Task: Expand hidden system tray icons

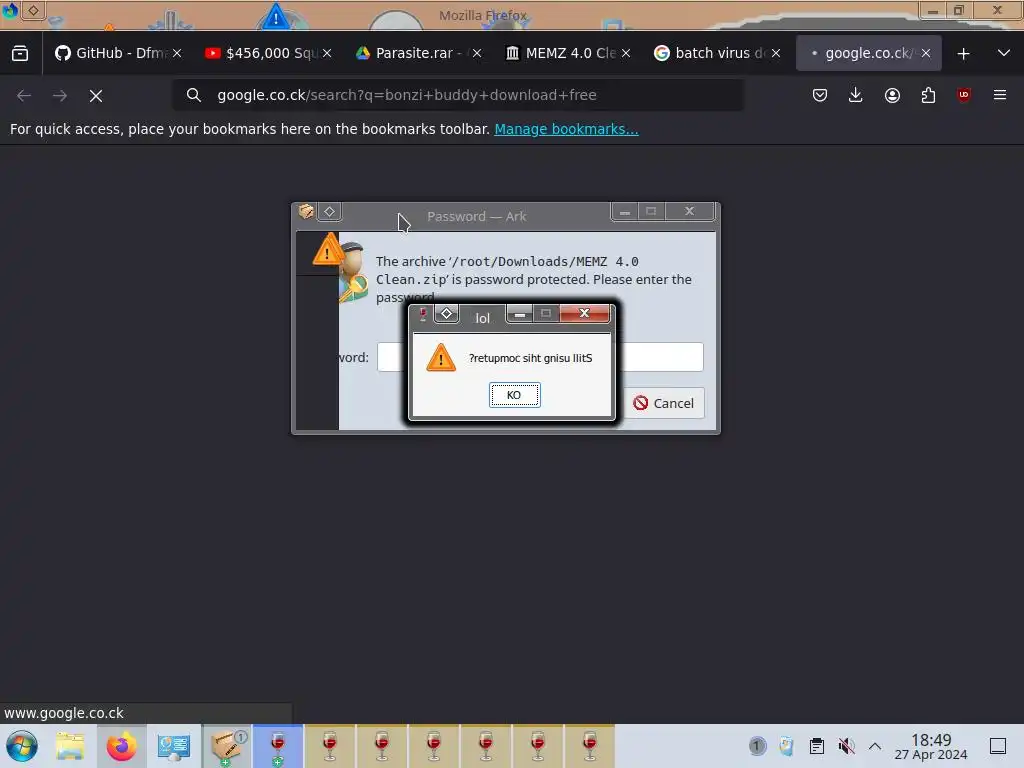Action: (x=875, y=746)
